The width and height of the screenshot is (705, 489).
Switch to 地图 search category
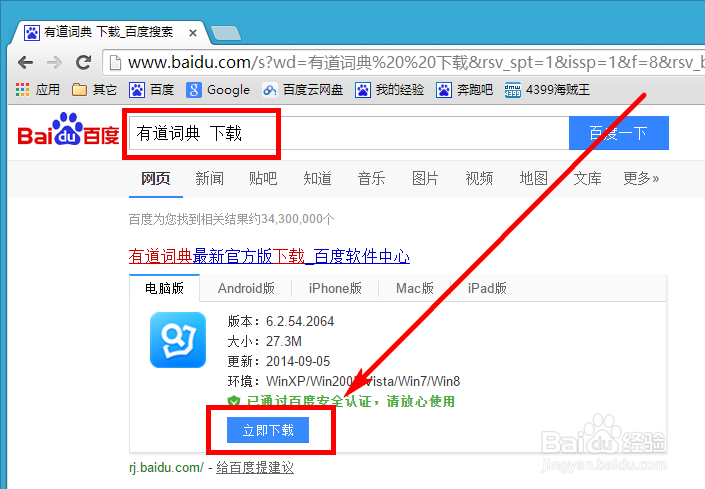[534, 178]
